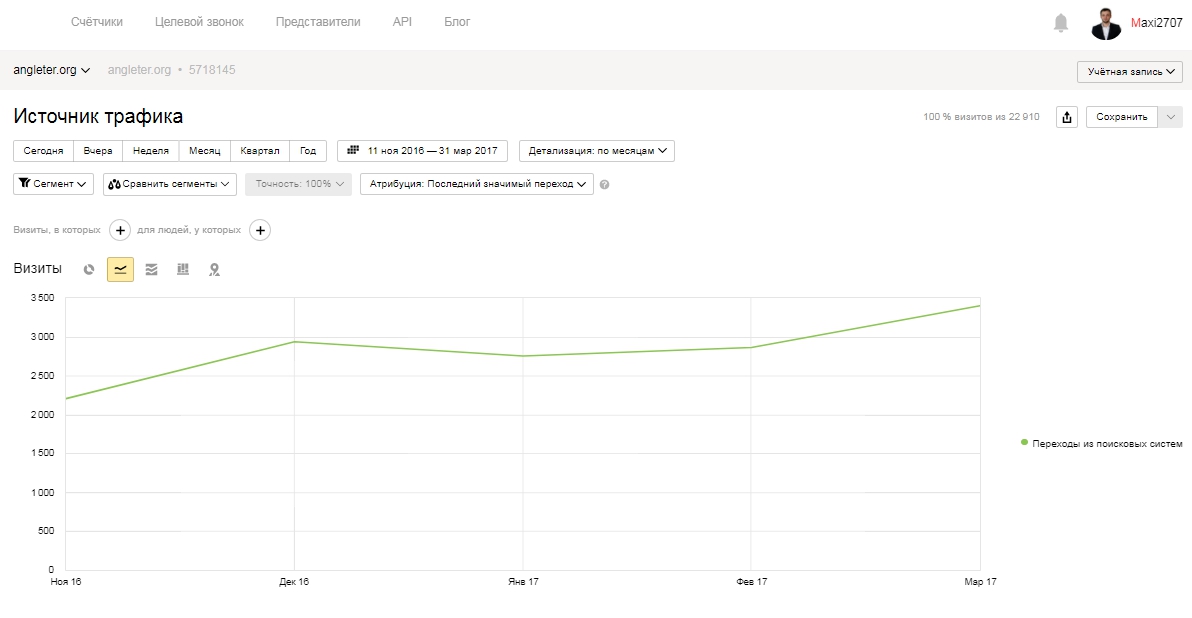Click the export report icon

tap(1067, 117)
